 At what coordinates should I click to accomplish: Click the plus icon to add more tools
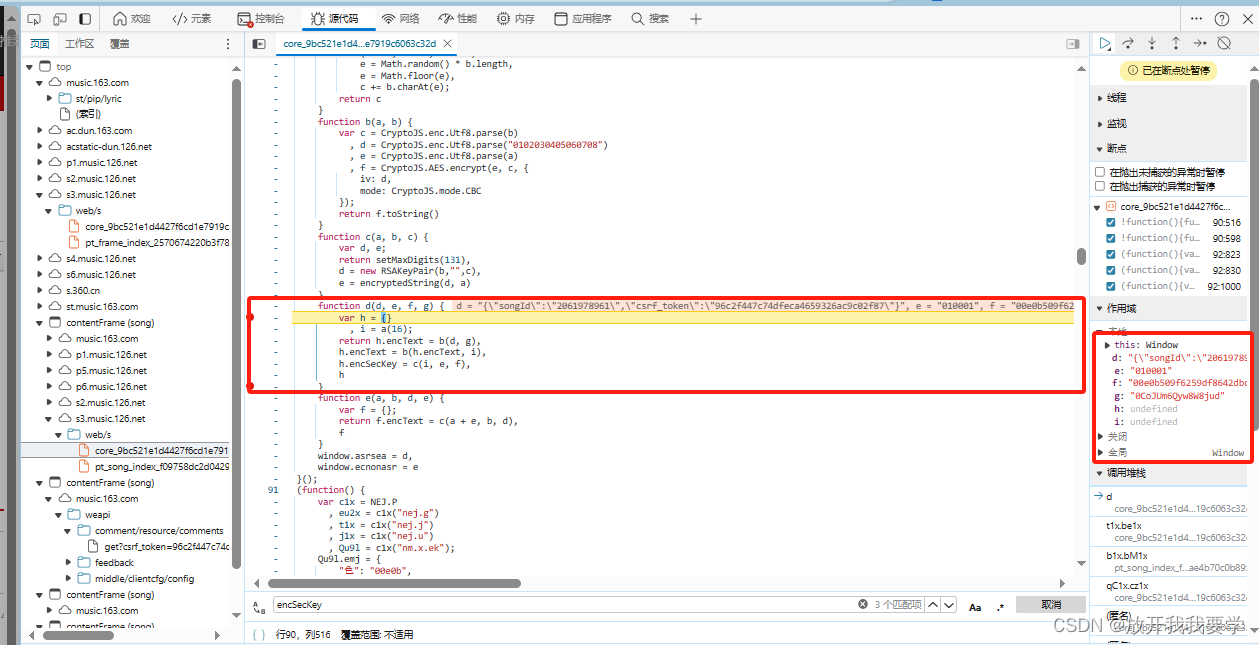696,19
